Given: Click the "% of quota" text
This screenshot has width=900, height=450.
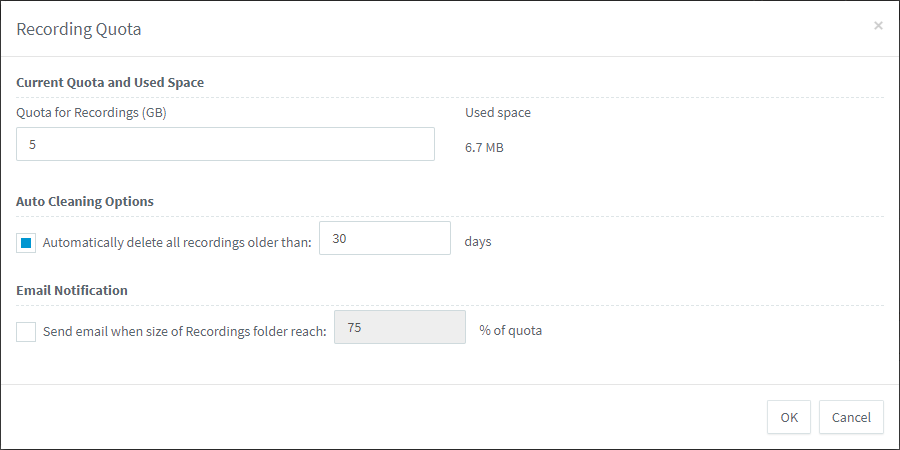Looking at the screenshot, I should (511, 330).
